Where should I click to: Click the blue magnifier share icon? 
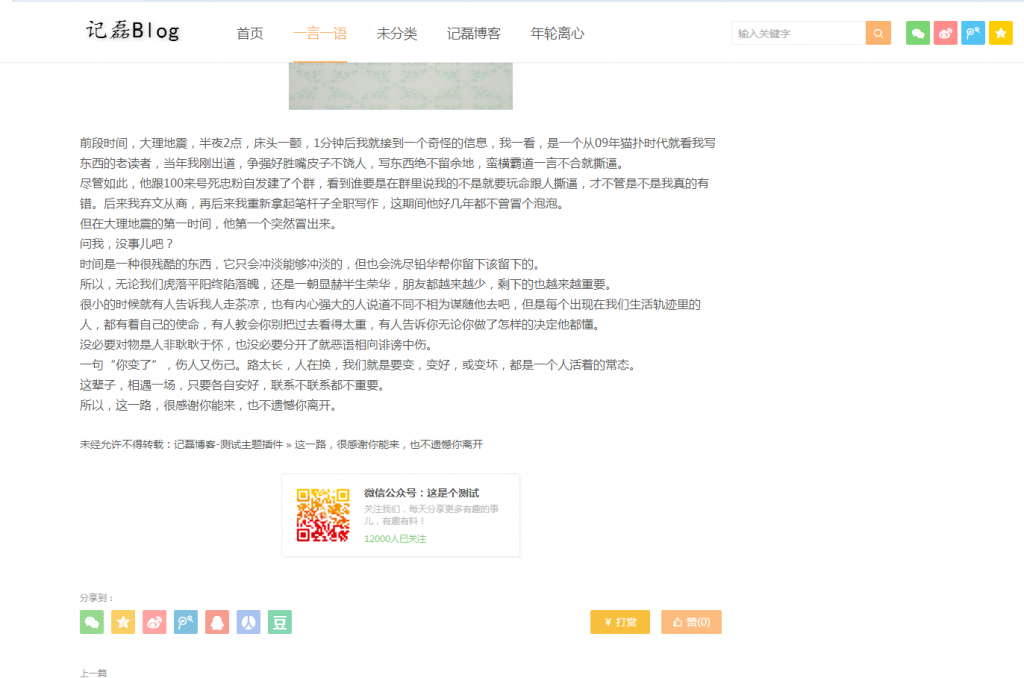pyautogui.click(x=185, y=621)
